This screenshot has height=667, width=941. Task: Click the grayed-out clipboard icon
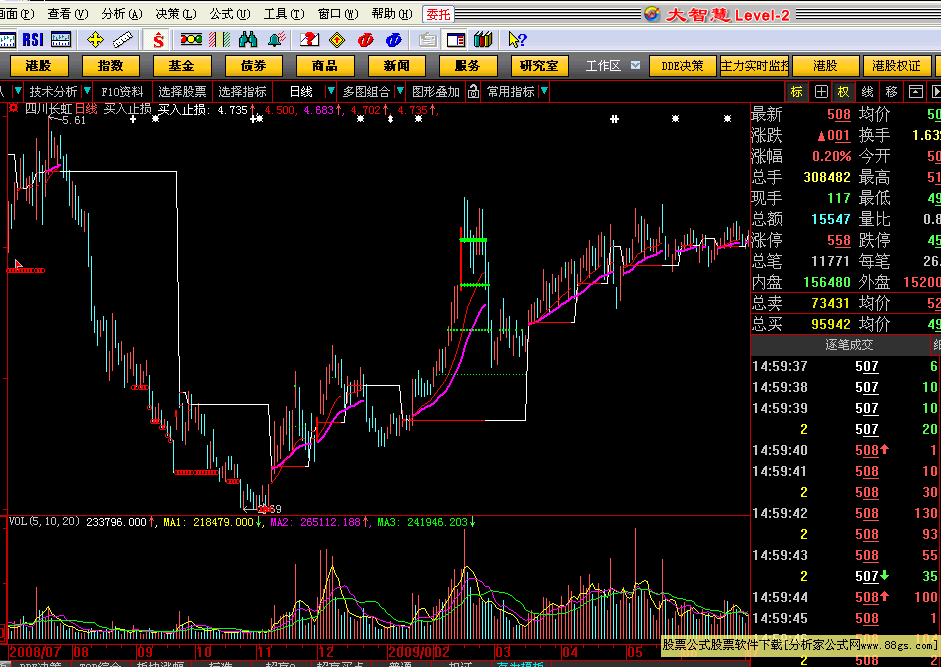[x=427, y=40]
